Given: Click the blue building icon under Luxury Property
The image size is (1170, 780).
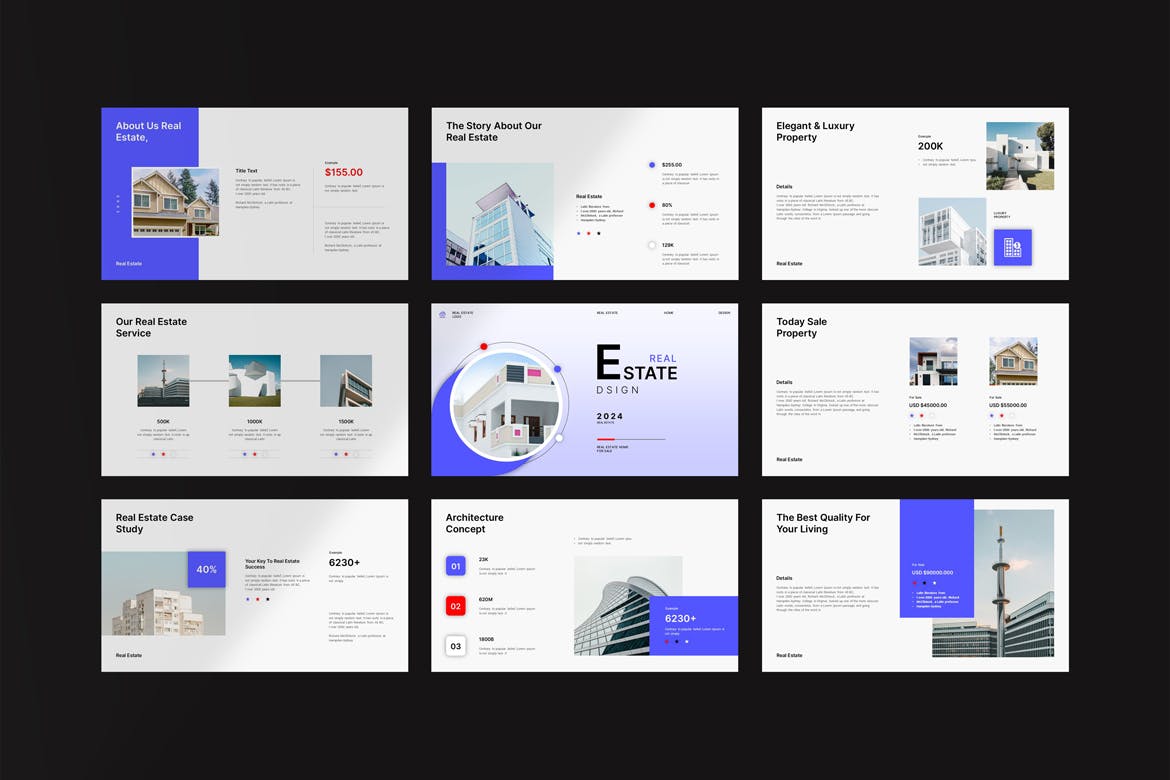Looking at the screenshot, I should tap(1012, 247).
